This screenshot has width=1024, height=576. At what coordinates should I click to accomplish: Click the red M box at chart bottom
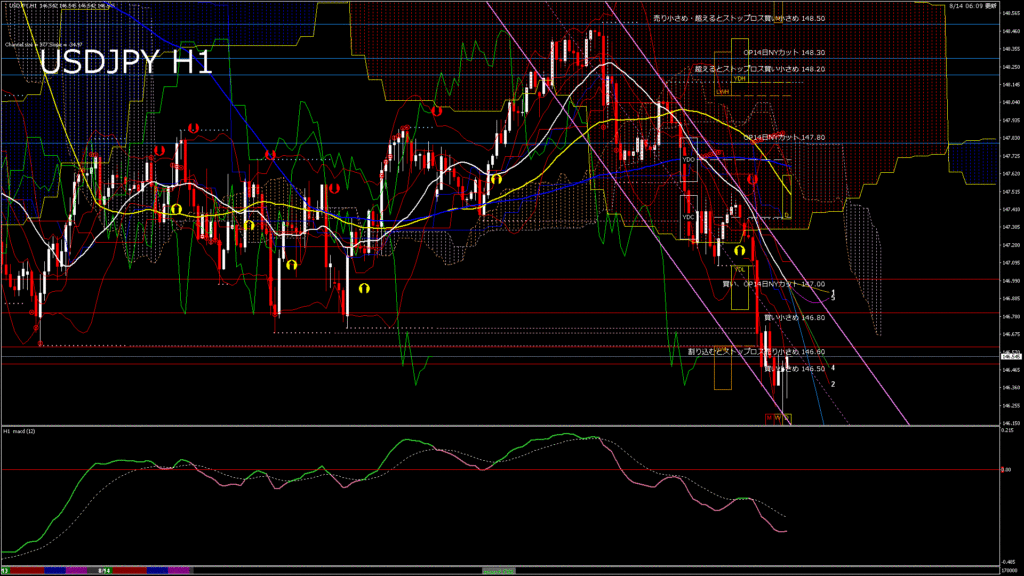[x=769, y=418]
